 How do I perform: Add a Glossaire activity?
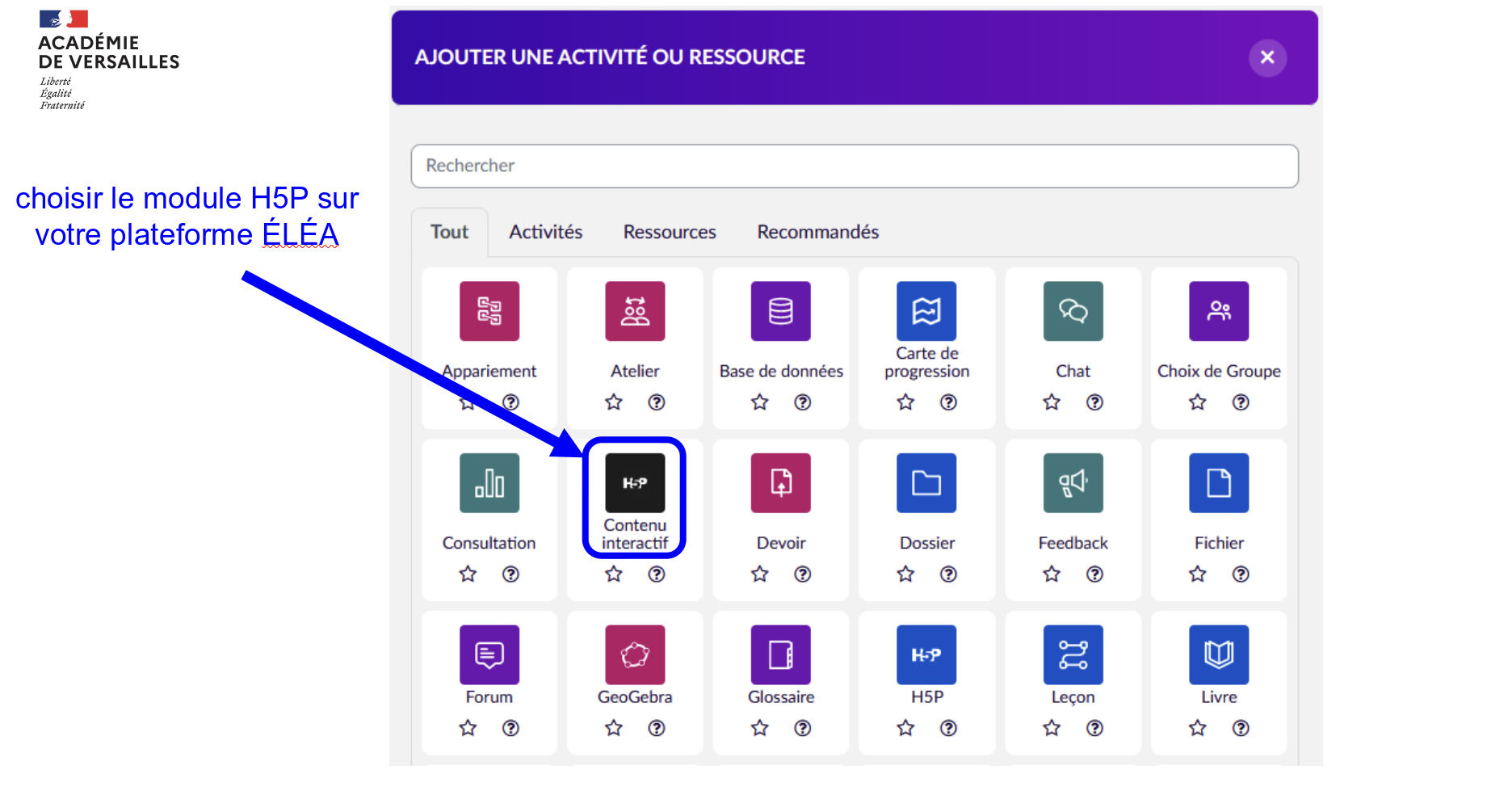[x=780, y=654]
